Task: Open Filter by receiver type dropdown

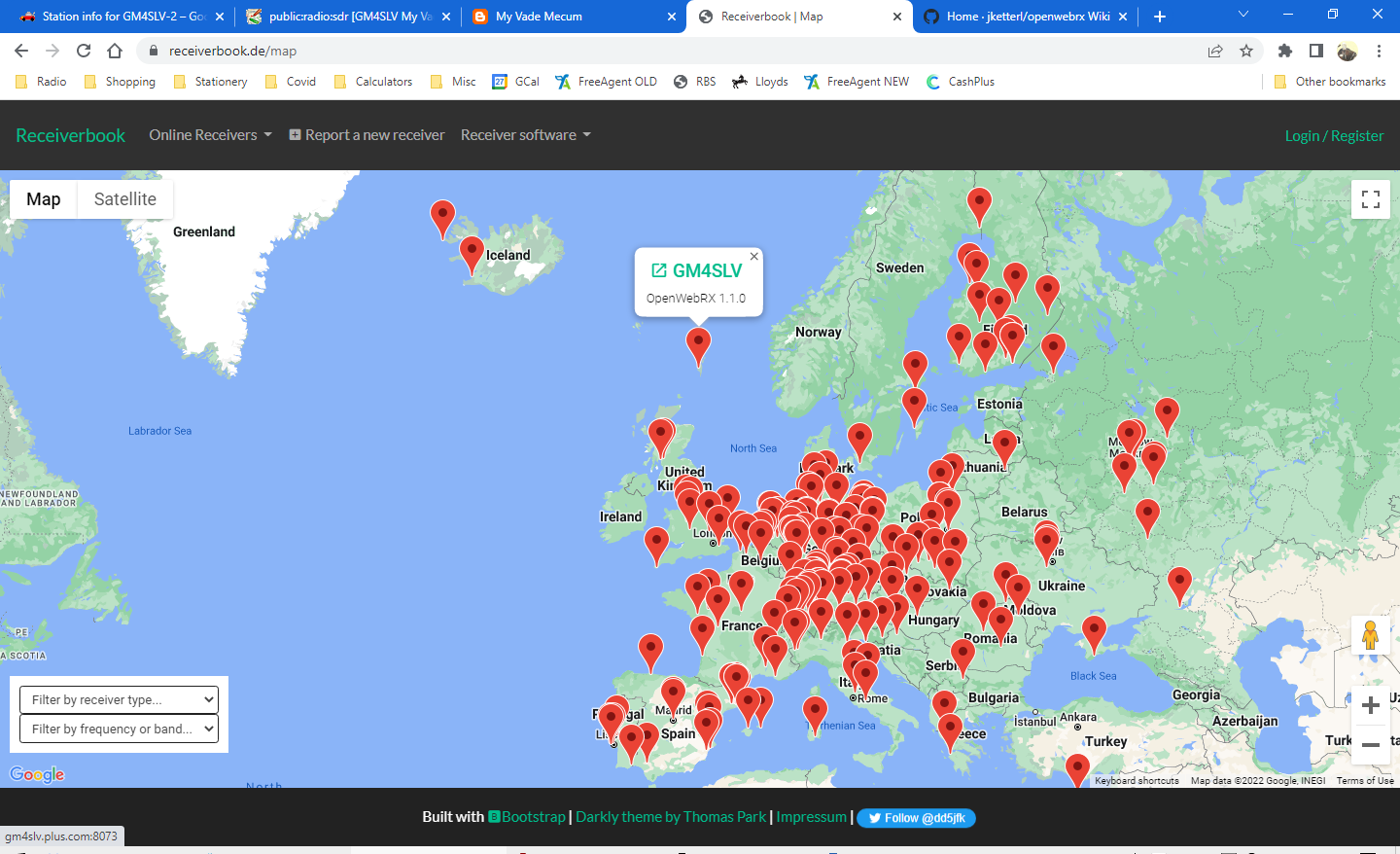Action: point(119,699)
